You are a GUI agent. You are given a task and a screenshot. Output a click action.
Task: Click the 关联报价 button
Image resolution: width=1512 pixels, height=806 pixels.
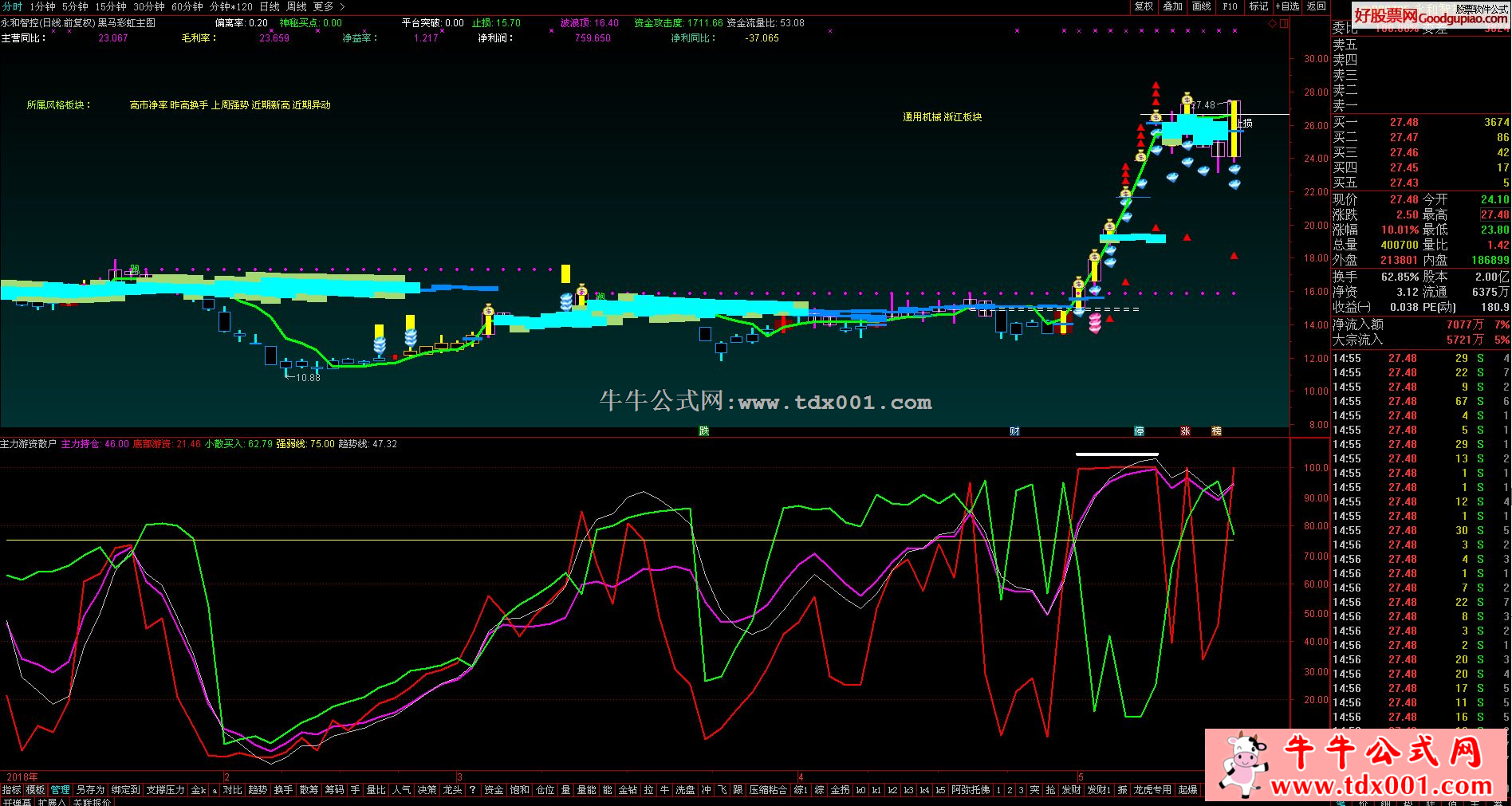pos(92,802)
